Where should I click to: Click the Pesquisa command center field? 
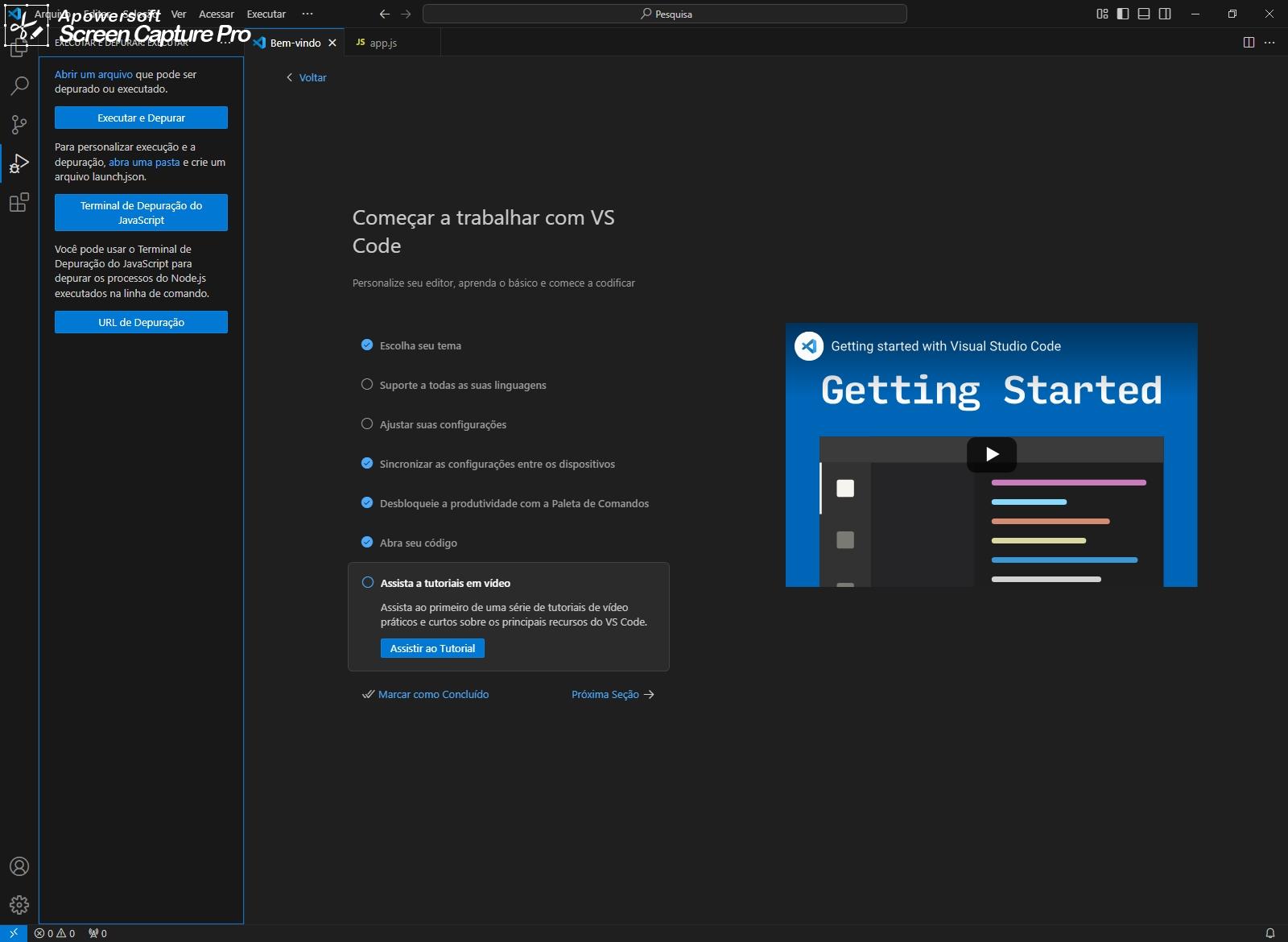pyautogui.click(x=665, y=14)
